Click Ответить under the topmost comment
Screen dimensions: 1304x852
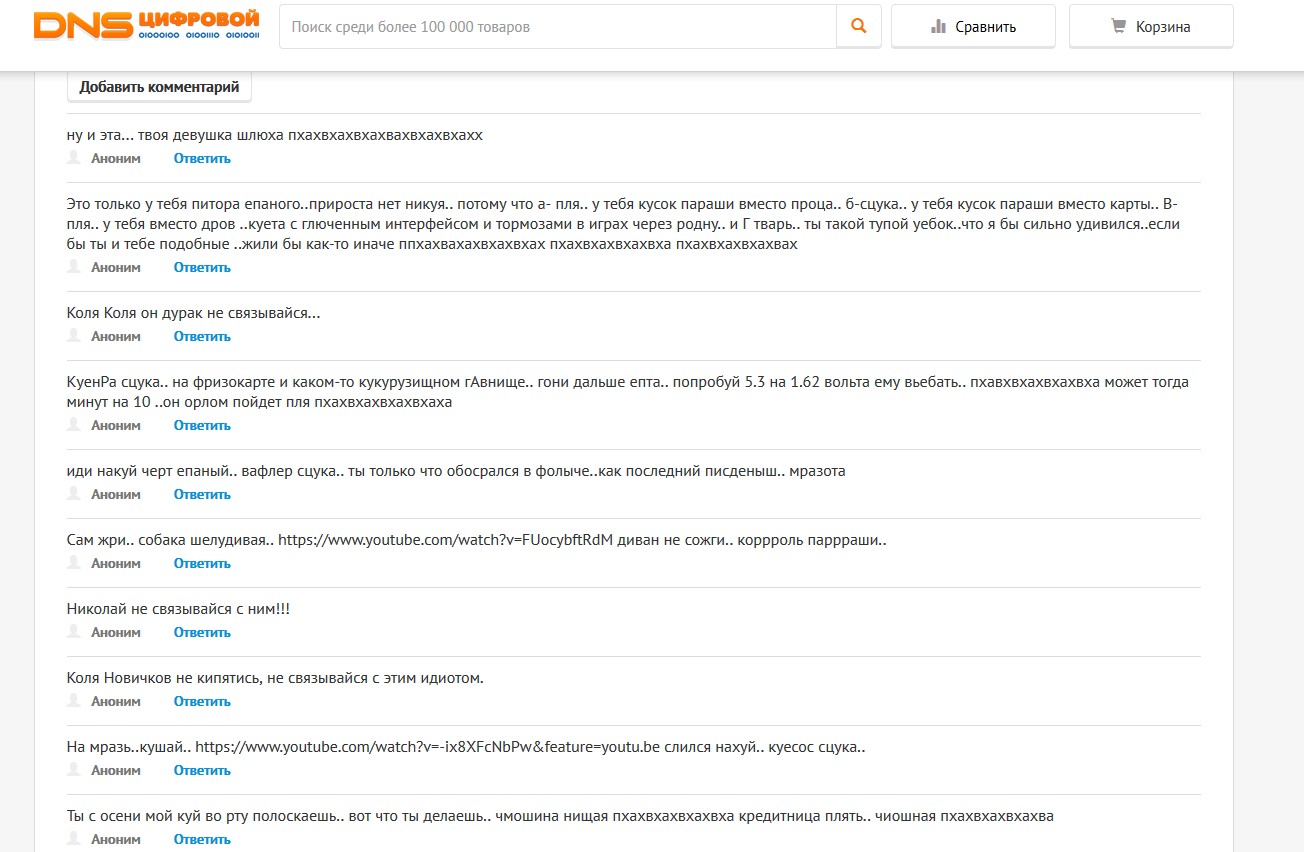pos(202,158)
